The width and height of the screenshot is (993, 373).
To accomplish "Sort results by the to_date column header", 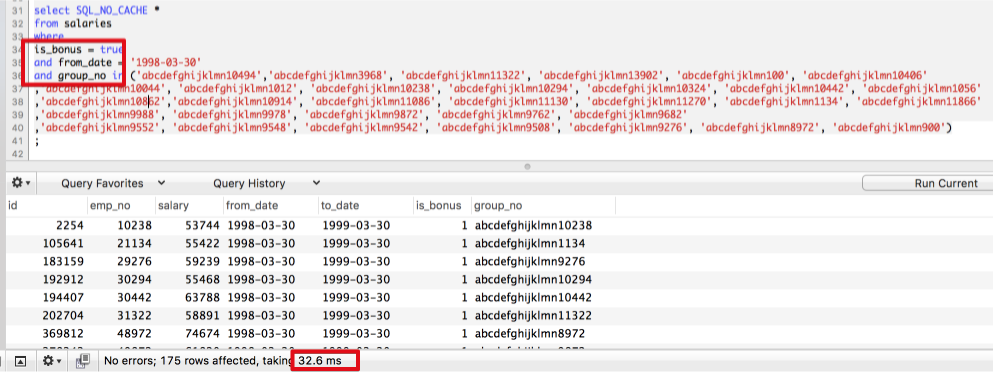I will click(366, 206).
